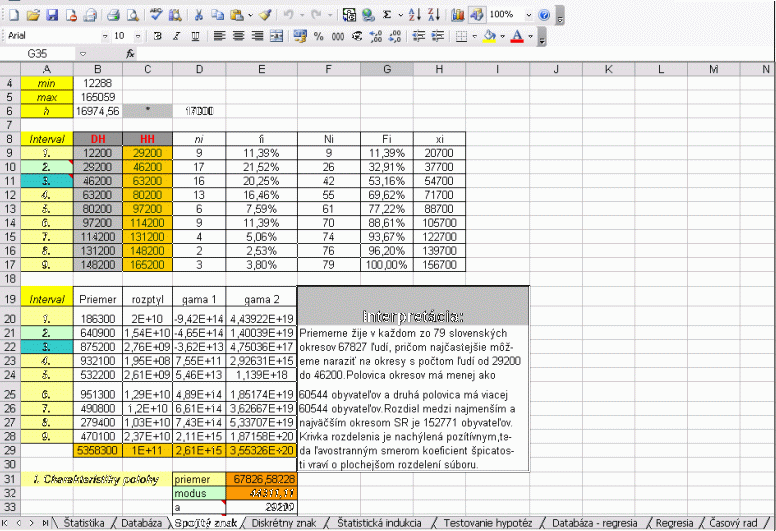Open the Arial font name dropdown
The width and height of the screenshot is (776, 531).
click(x=105, y=36)
